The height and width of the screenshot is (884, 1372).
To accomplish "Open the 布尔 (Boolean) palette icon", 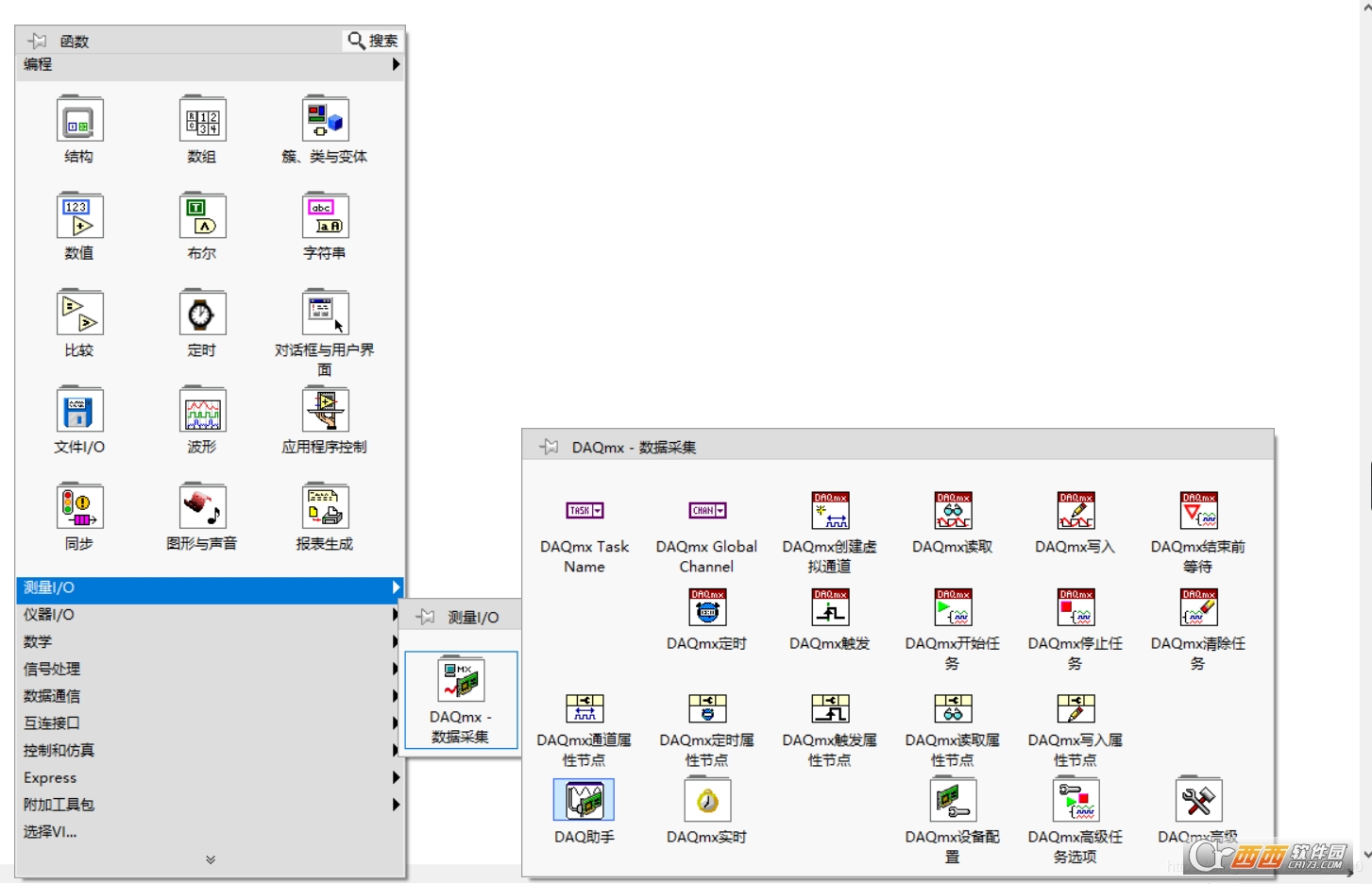I will coord(203,216).
